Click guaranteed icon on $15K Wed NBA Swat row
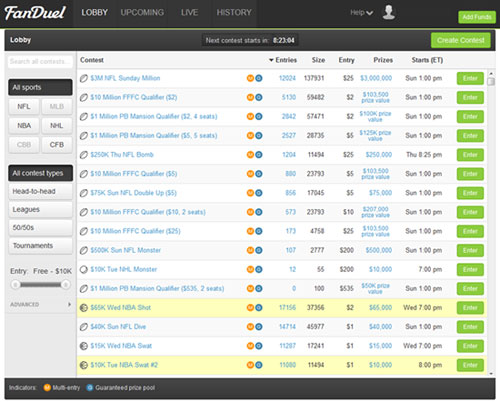 click(x=259, y=346)
